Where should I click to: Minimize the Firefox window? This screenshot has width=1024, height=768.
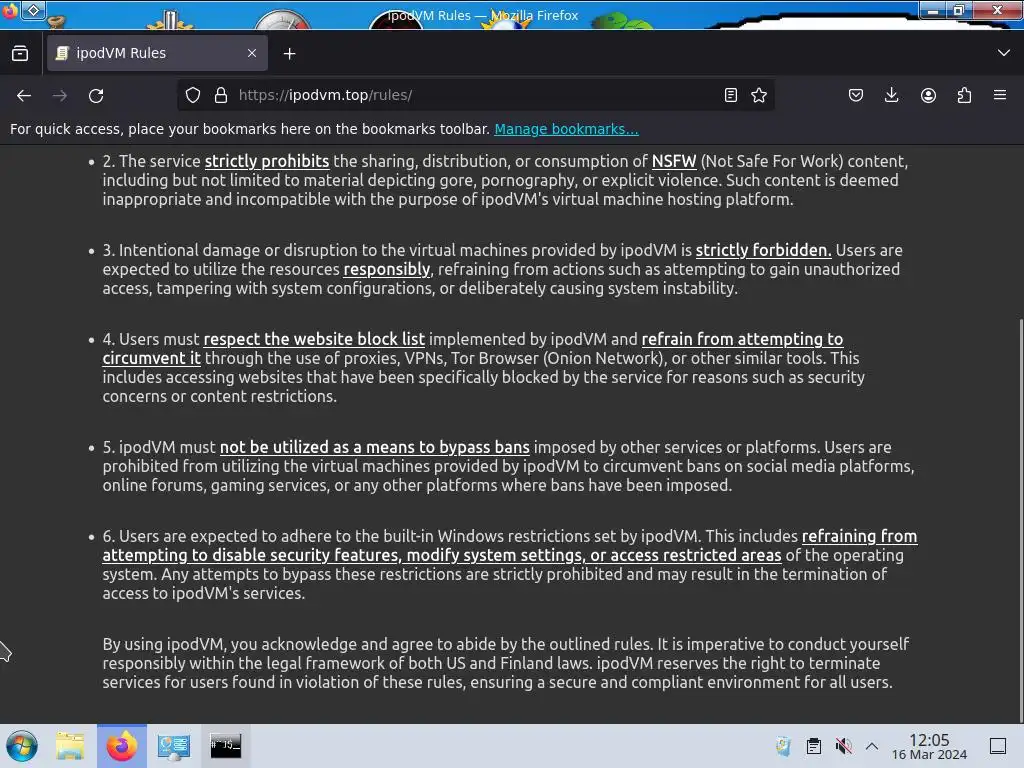(933, 10)
